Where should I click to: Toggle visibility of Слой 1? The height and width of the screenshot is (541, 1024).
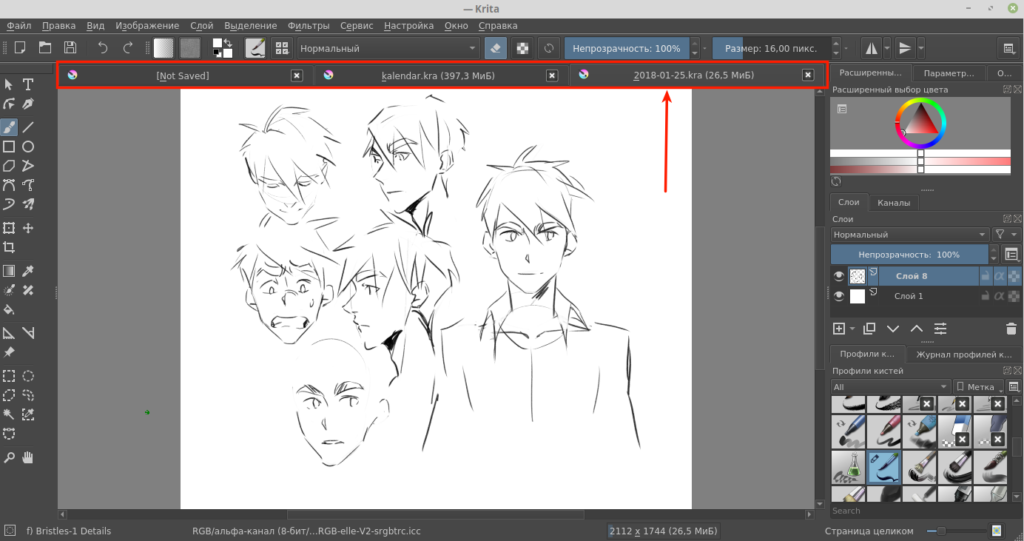point(839,297)
